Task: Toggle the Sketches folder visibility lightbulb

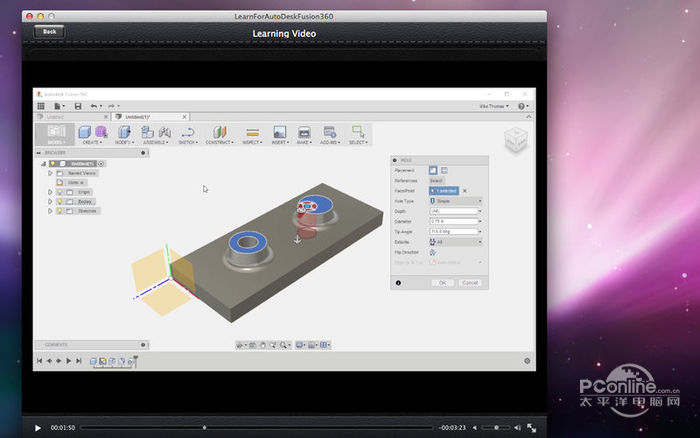Action: (x=59, y=211)
